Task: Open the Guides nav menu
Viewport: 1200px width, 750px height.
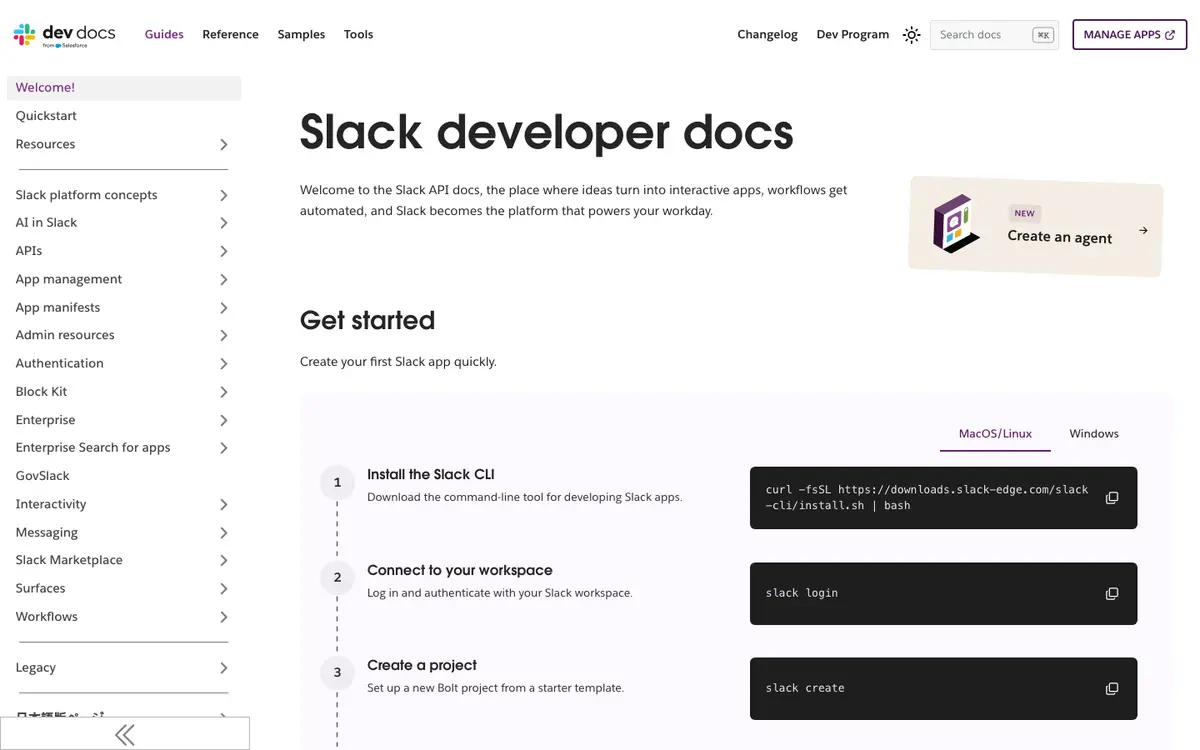Action: (164, 34)
